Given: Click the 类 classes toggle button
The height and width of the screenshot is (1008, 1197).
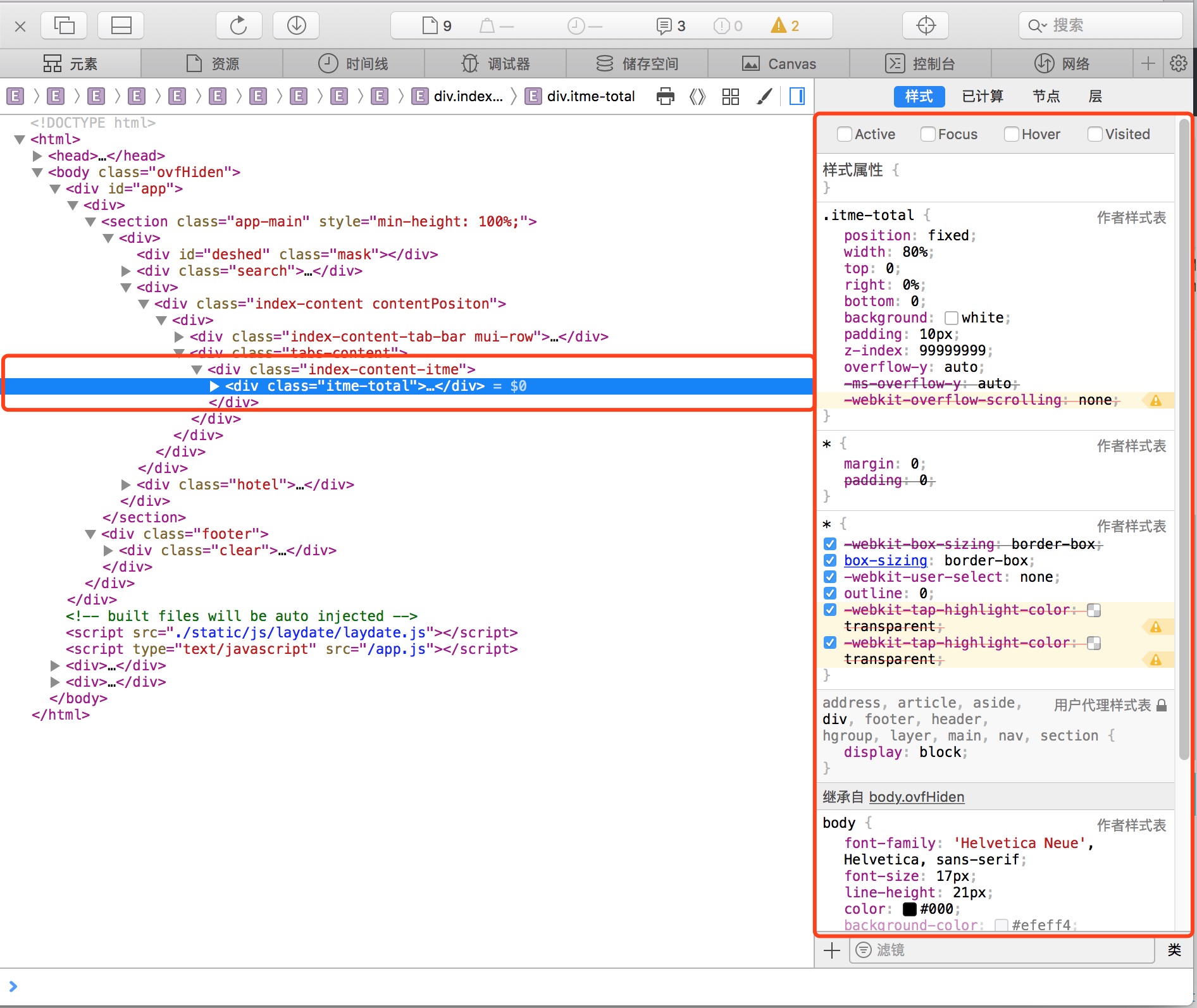Looking at the screenshot, I should (x=1174, y=950).
